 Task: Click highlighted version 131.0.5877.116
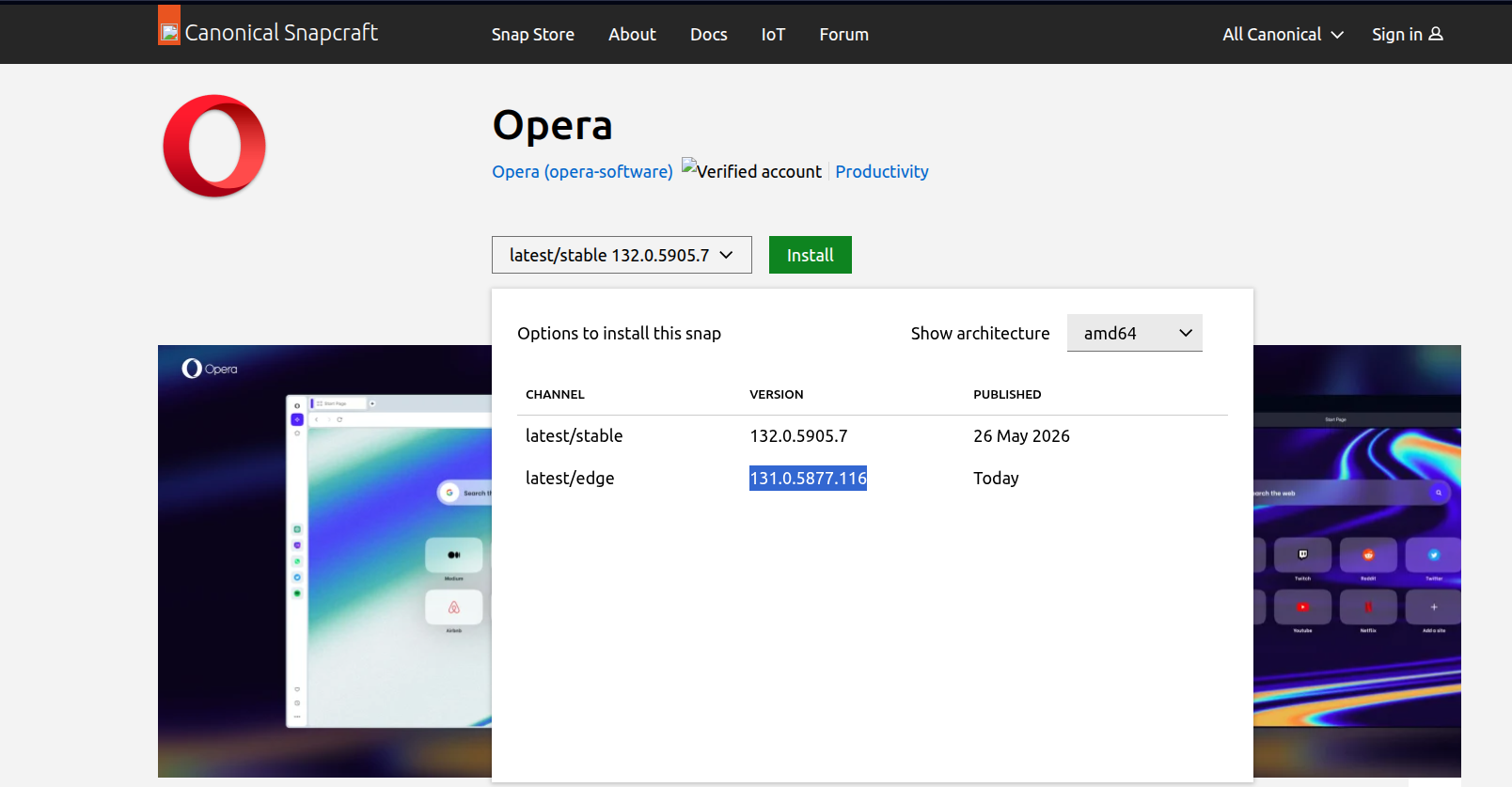808,478
